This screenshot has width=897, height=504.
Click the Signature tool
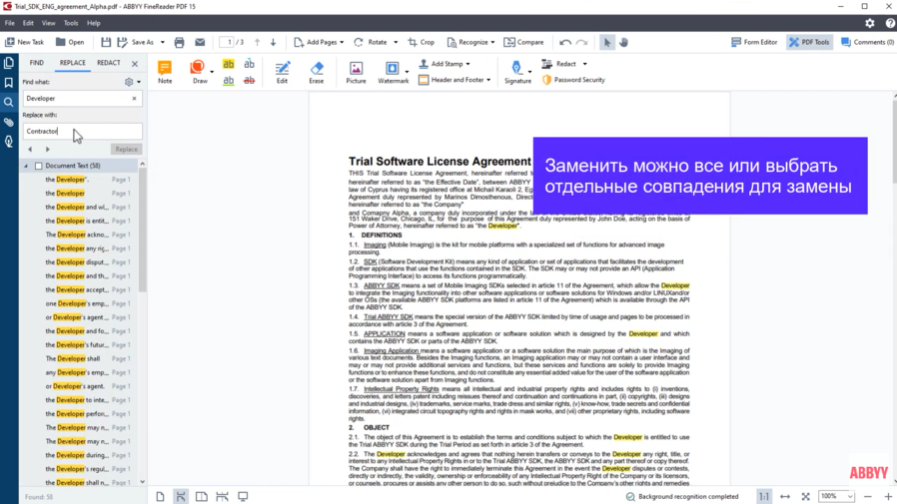pos(518,72)
